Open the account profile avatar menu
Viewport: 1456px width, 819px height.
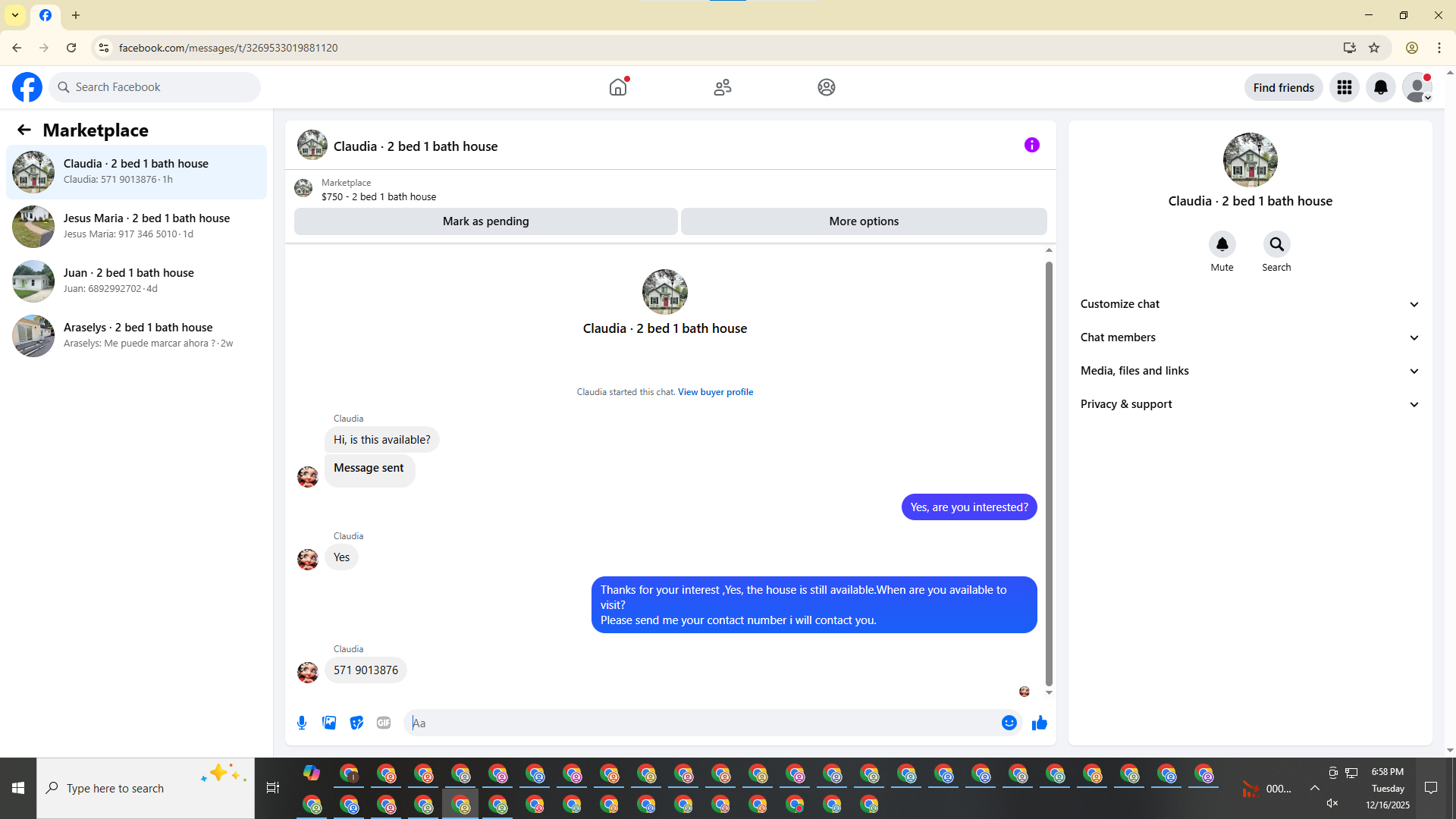pyautogui.click(x=1417, y=87)
